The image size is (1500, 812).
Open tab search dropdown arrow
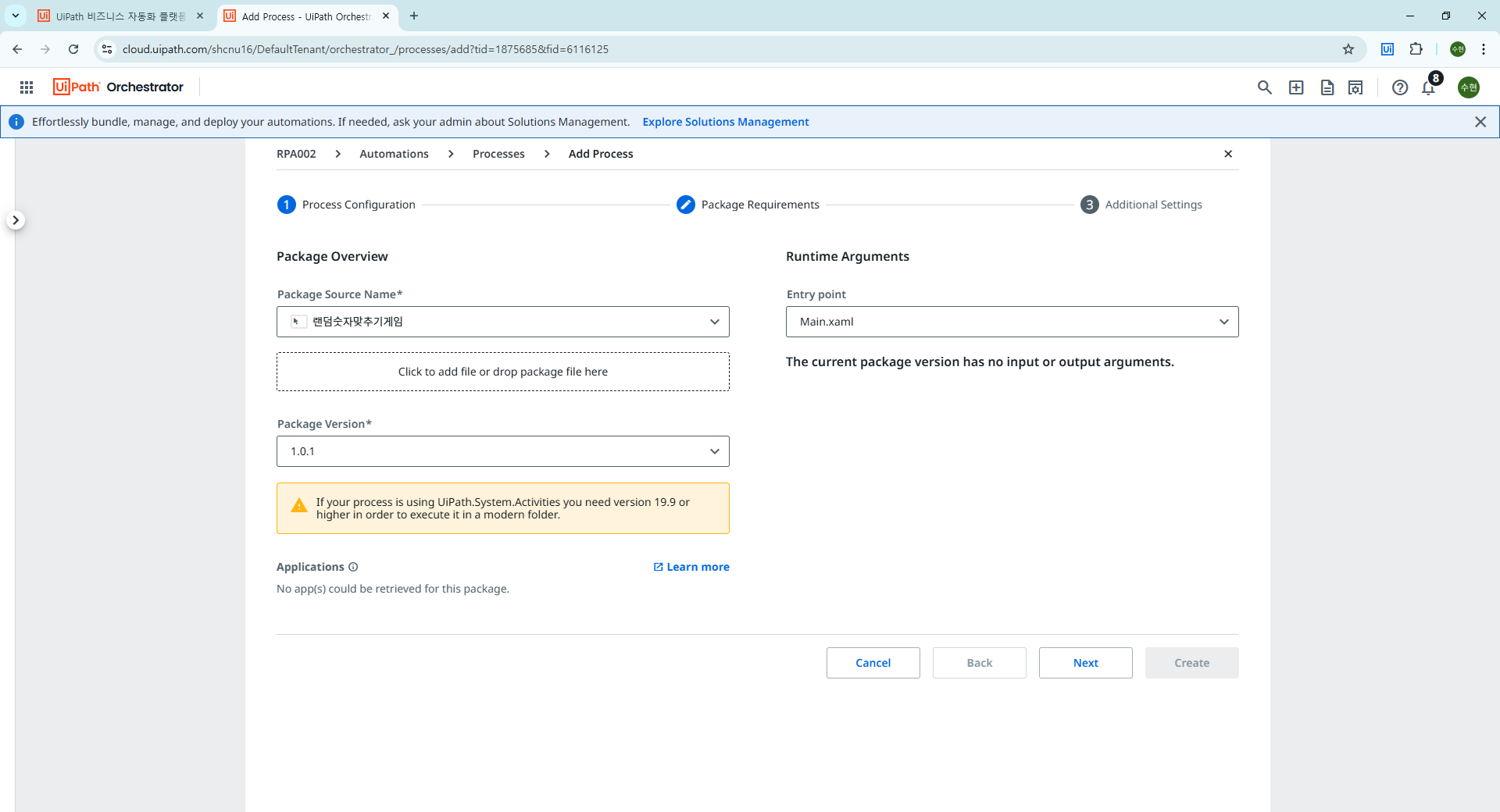16,16
